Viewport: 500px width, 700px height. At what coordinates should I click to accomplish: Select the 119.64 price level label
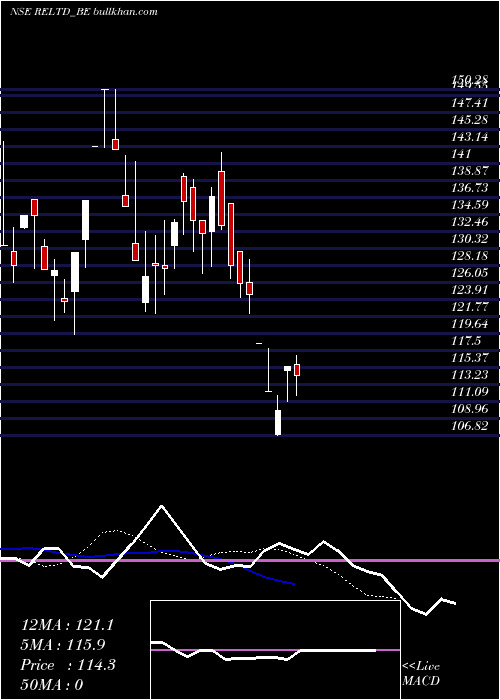(470, 324)
